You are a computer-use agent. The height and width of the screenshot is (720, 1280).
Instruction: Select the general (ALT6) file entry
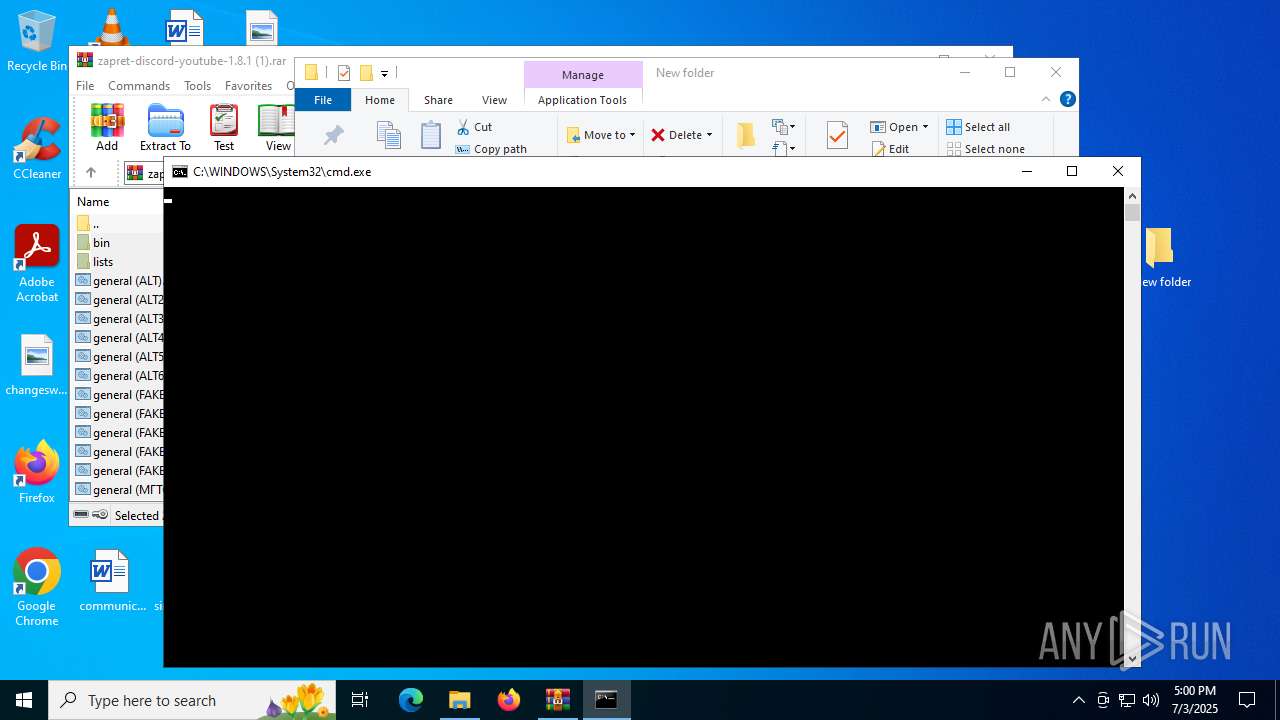(x=118, y=375)
